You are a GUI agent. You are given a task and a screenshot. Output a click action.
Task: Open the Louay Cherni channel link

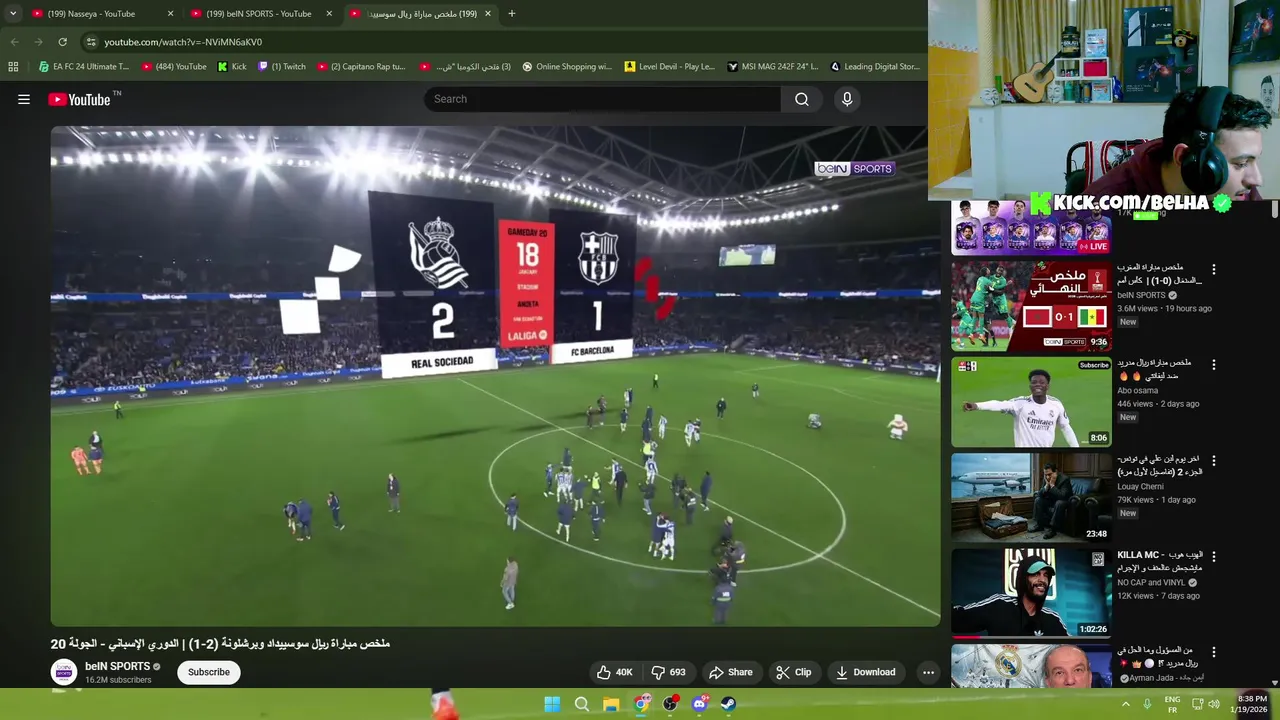1141,487
